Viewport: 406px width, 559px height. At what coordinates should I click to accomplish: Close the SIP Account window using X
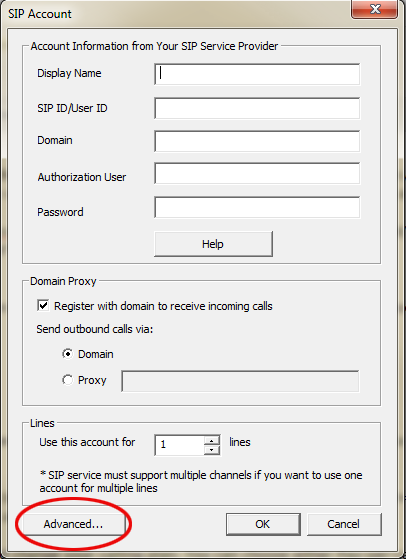374,9
